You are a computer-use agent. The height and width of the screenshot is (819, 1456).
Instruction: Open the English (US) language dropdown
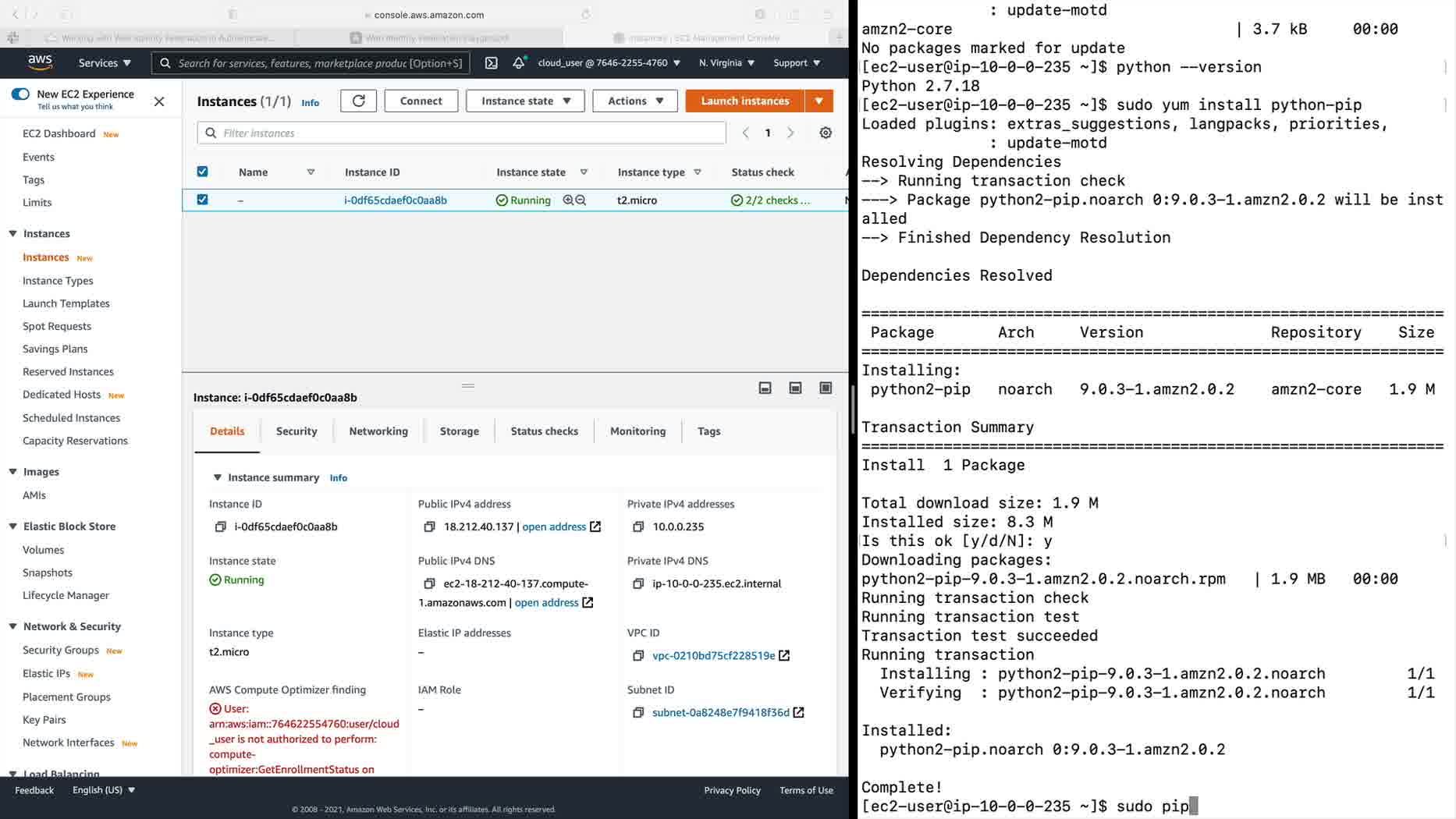point(104,790)
